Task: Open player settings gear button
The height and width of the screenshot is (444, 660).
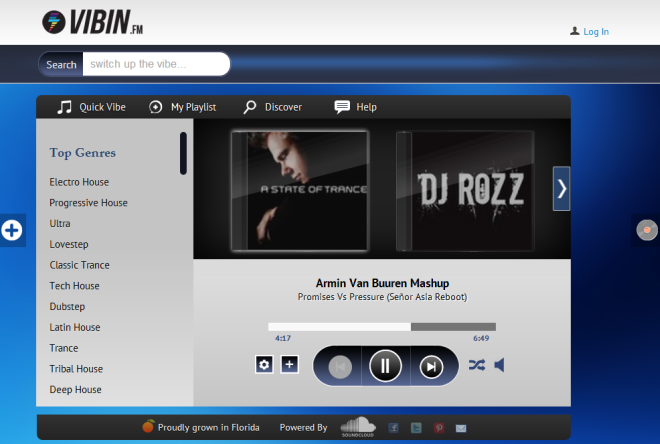Action: coord(264,364)
